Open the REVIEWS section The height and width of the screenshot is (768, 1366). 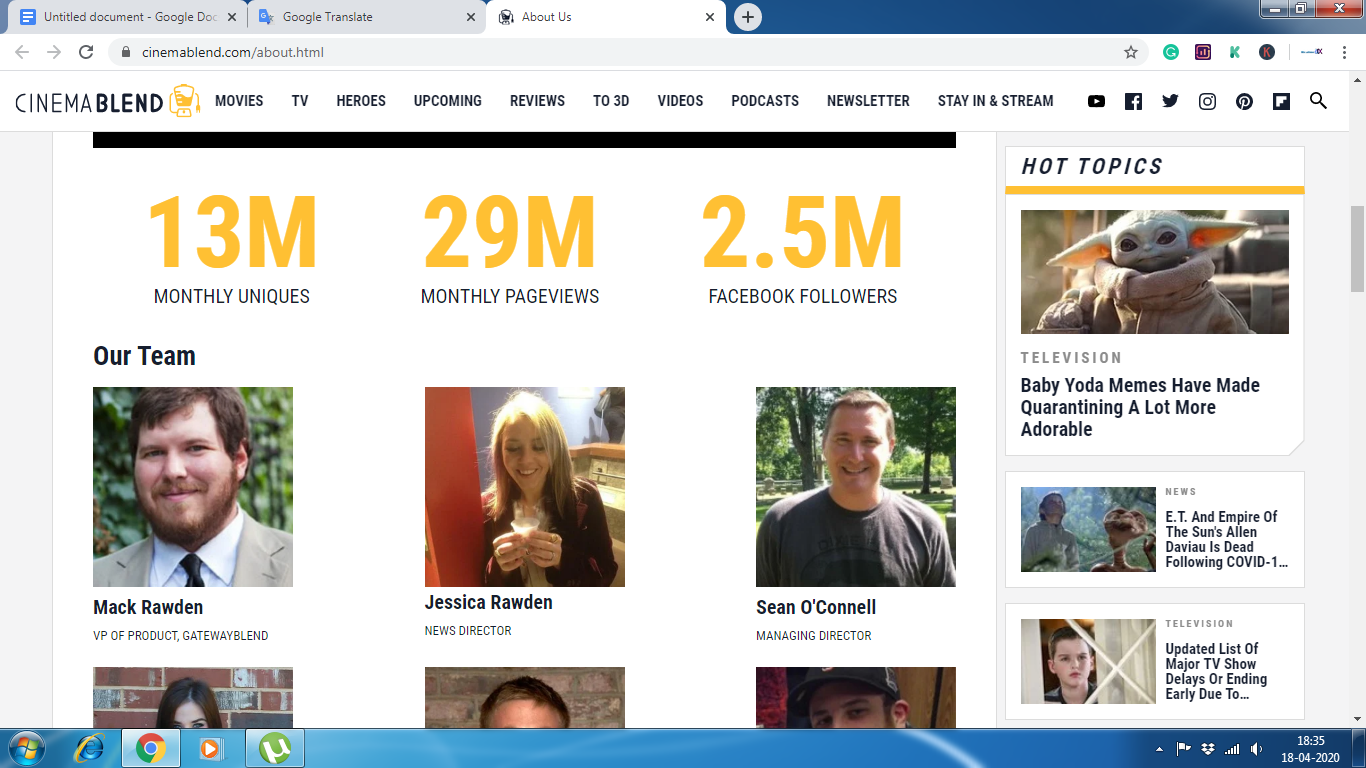click(537, 101)
